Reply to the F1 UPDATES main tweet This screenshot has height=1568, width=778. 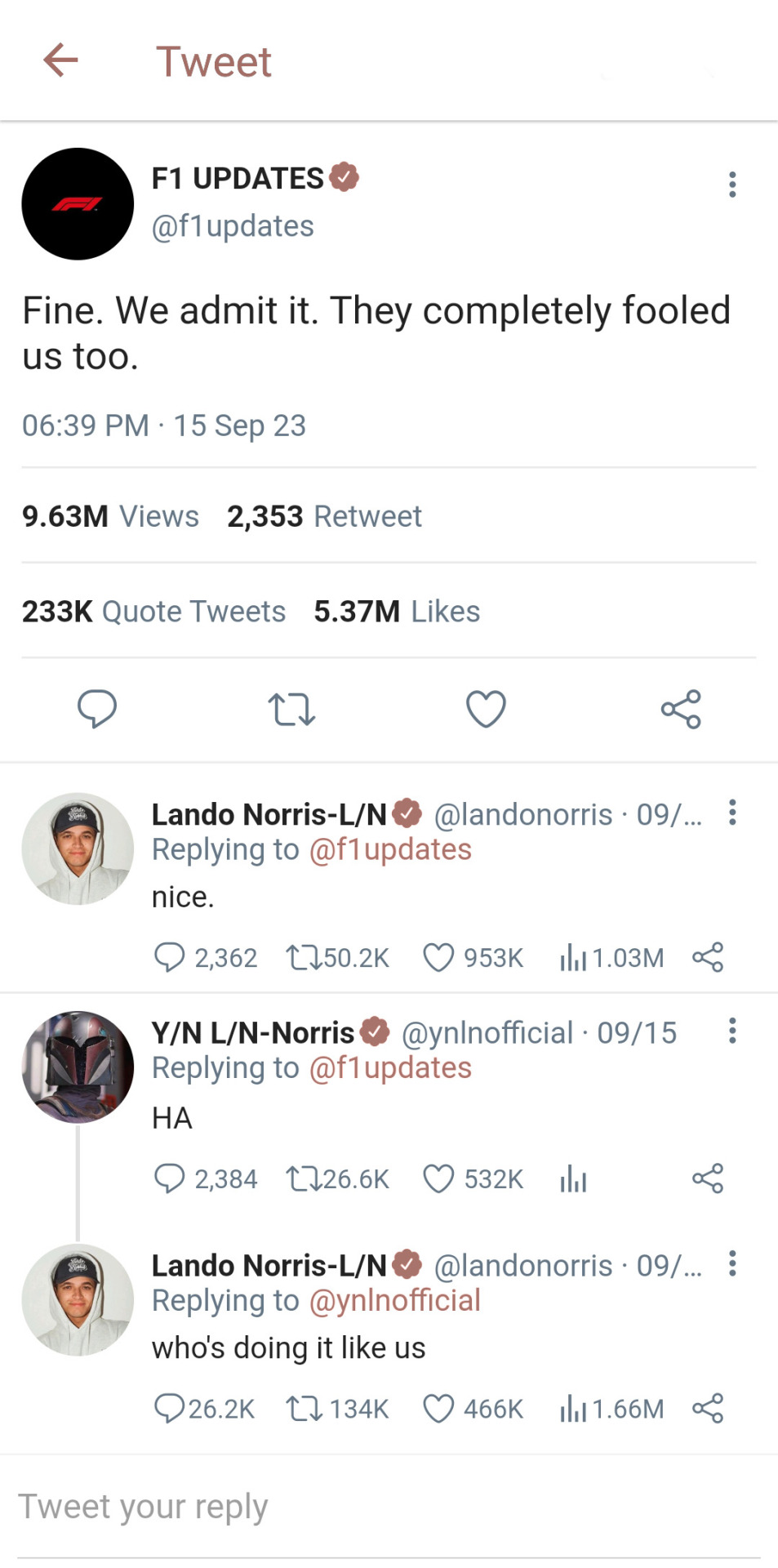coord(97,708)
